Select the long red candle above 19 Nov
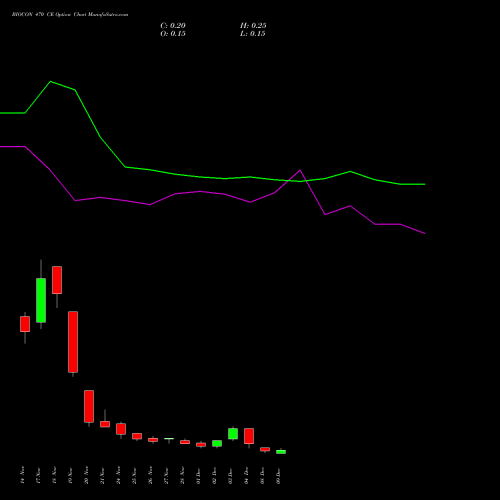 point(73,342)
